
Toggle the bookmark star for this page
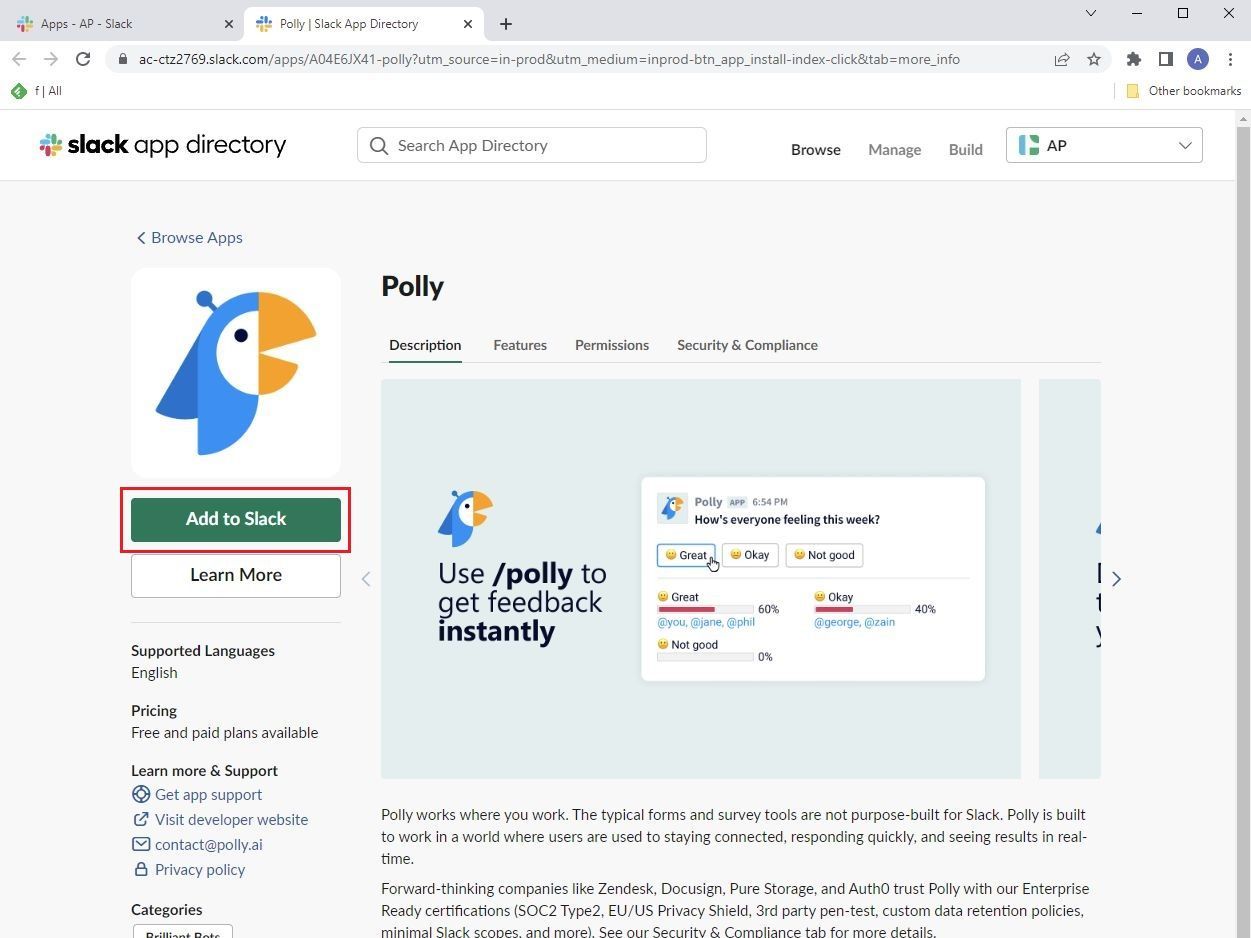tap(1094, 59)
